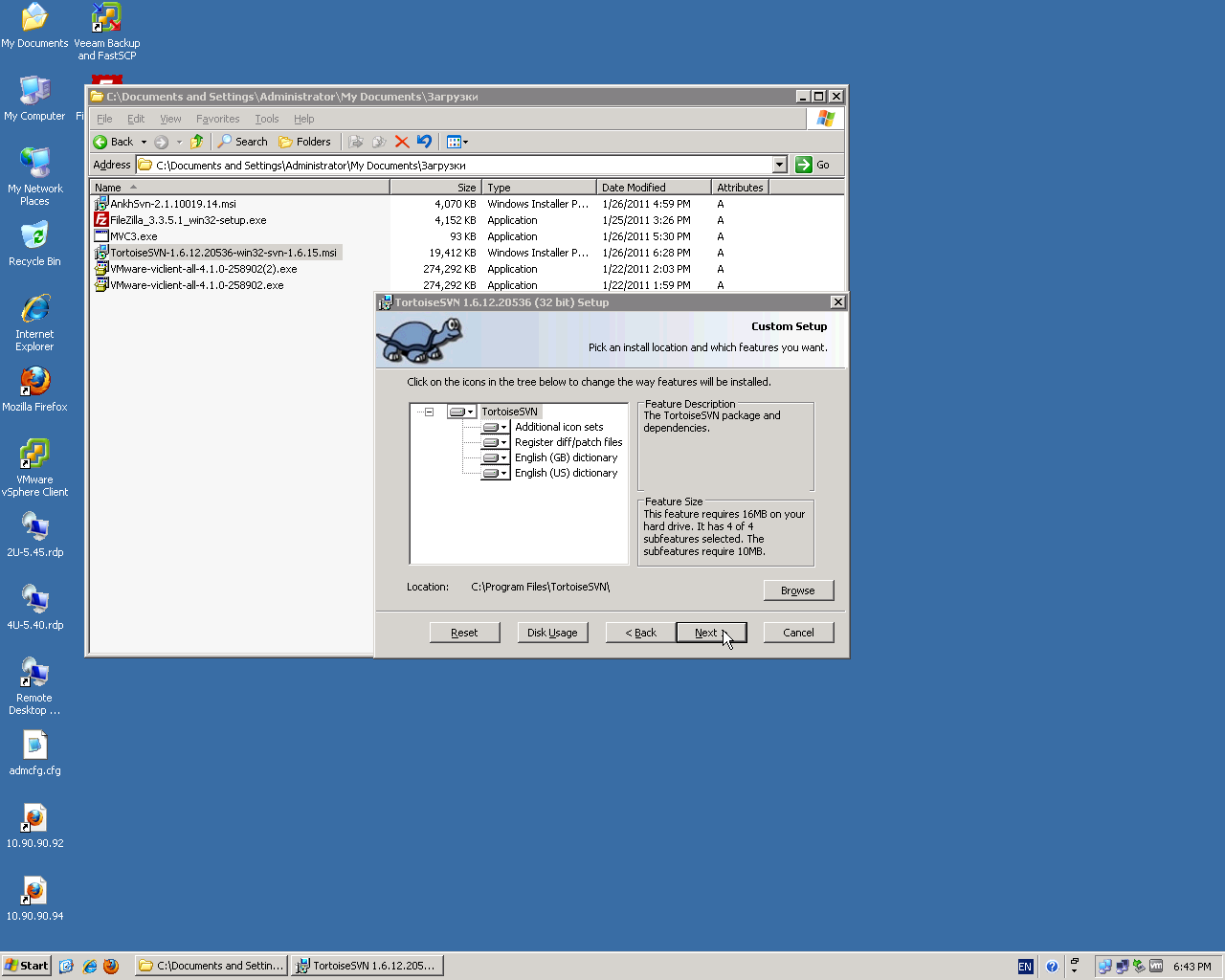
Task: Sort files by the Date Modified column header
Action: coord(655,188)
